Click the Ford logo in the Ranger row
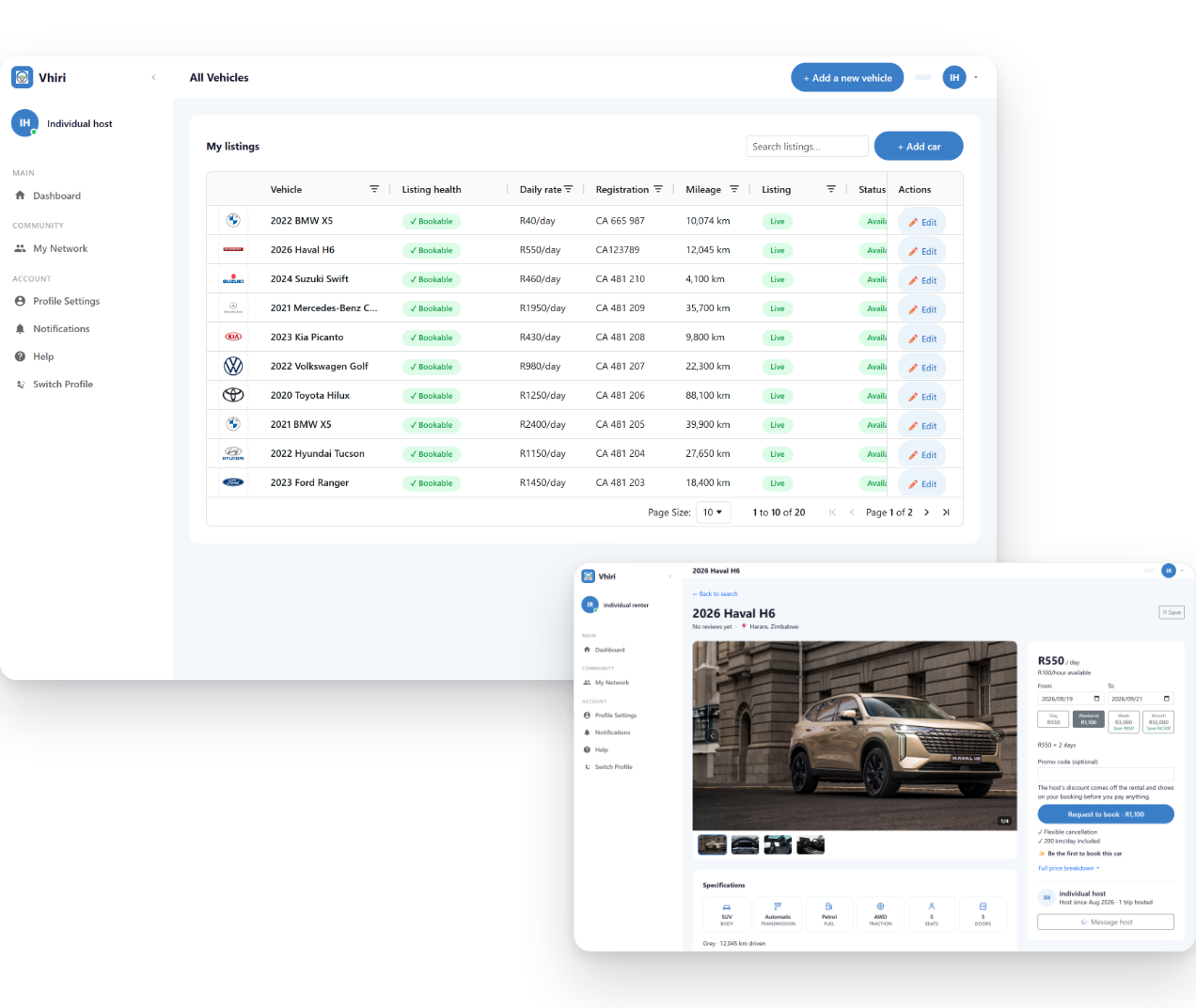 tap(233, 482)
